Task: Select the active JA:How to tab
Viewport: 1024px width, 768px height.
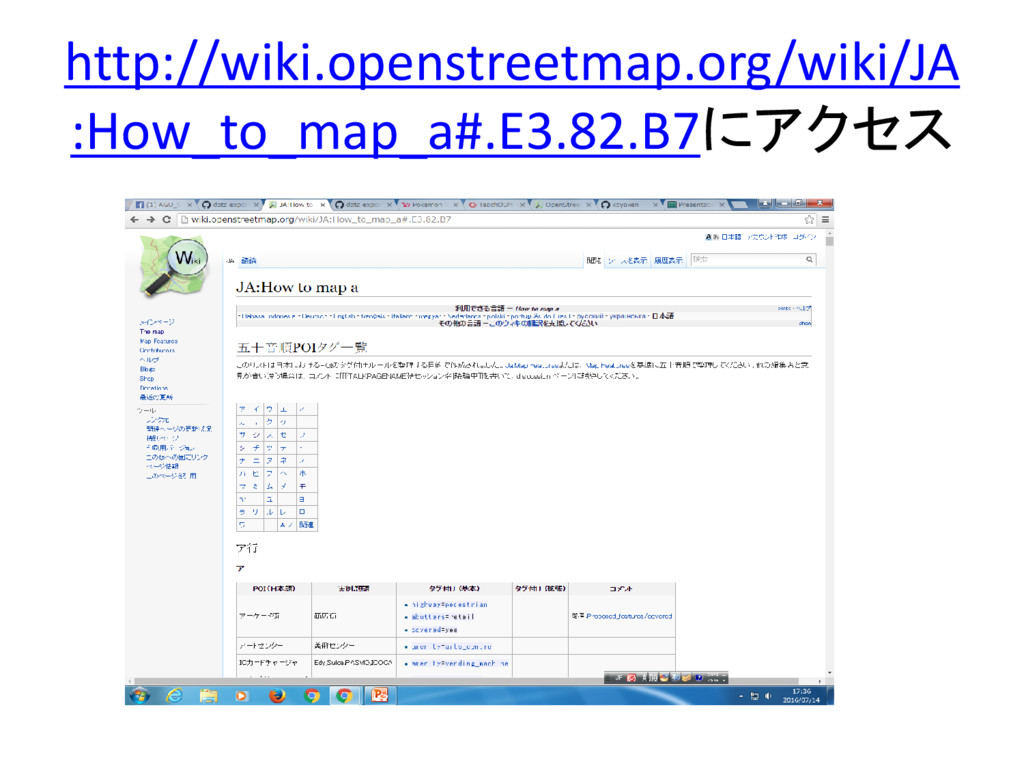Action: [297, 204]
